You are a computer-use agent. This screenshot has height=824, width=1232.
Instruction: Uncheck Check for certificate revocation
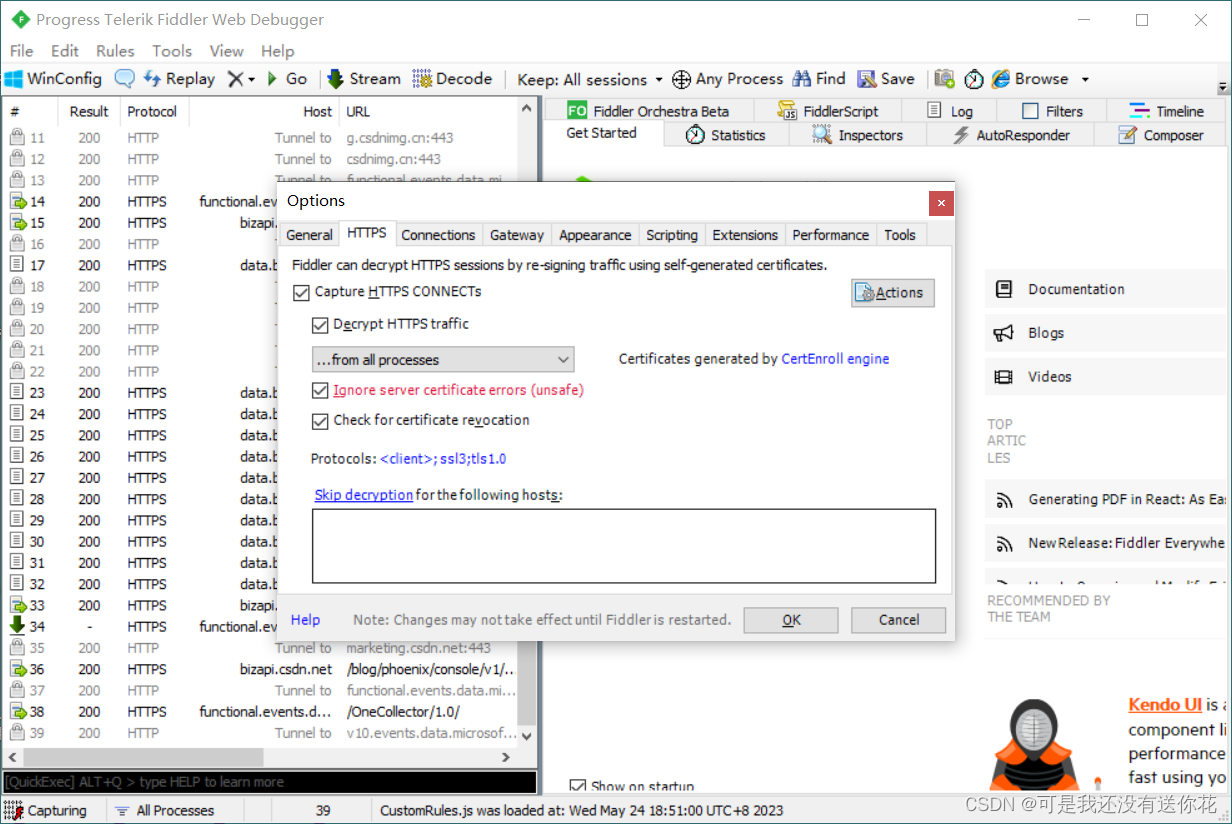click(x=320, y=421)
